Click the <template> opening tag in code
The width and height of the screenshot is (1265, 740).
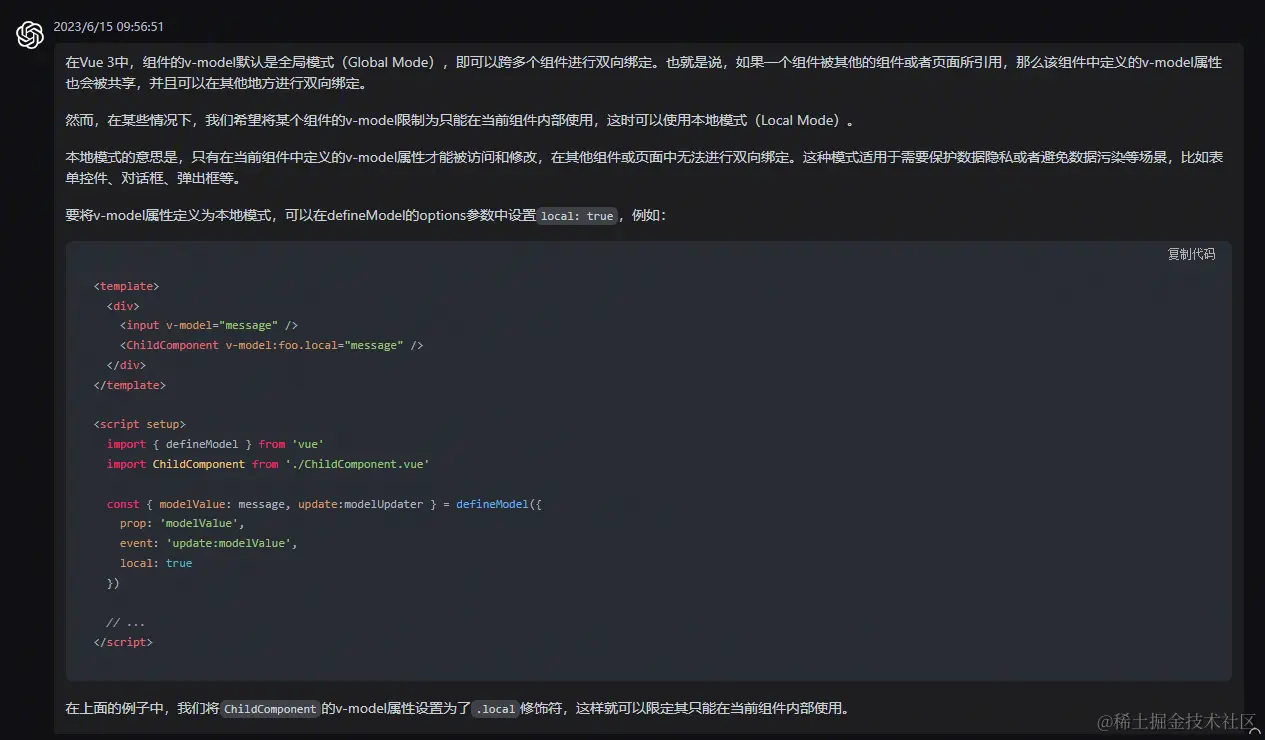click(x=125, y=286)
